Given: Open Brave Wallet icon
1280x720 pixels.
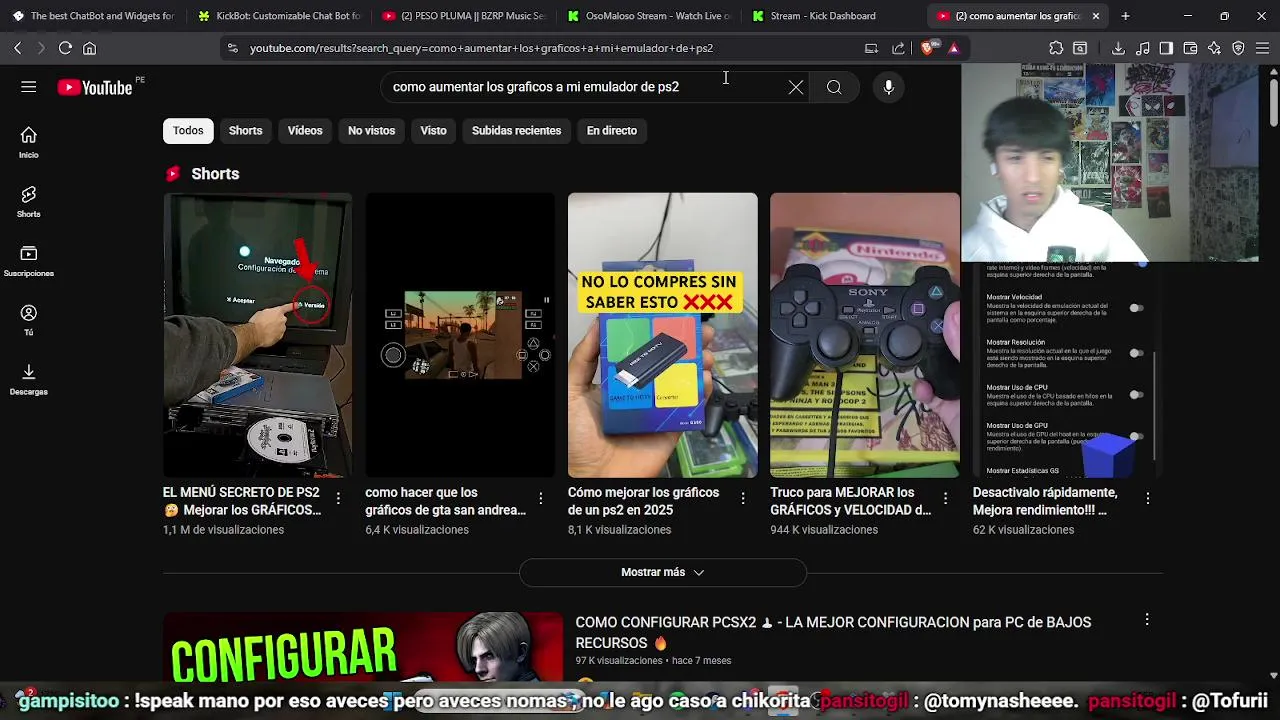Looking at the screenshot, I should (1190, 48).
